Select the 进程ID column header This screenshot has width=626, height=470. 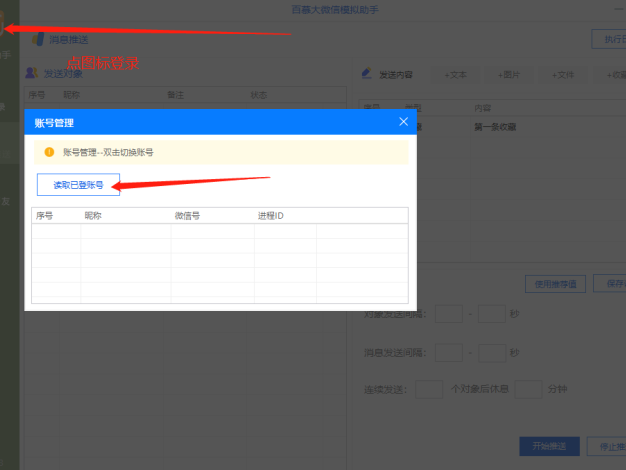click(271, 216)
